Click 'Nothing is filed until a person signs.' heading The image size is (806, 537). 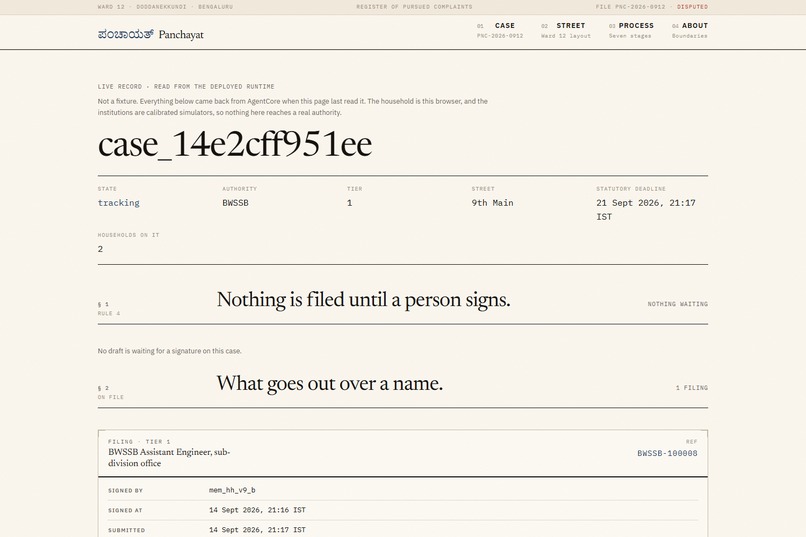[x=363, y=300]
